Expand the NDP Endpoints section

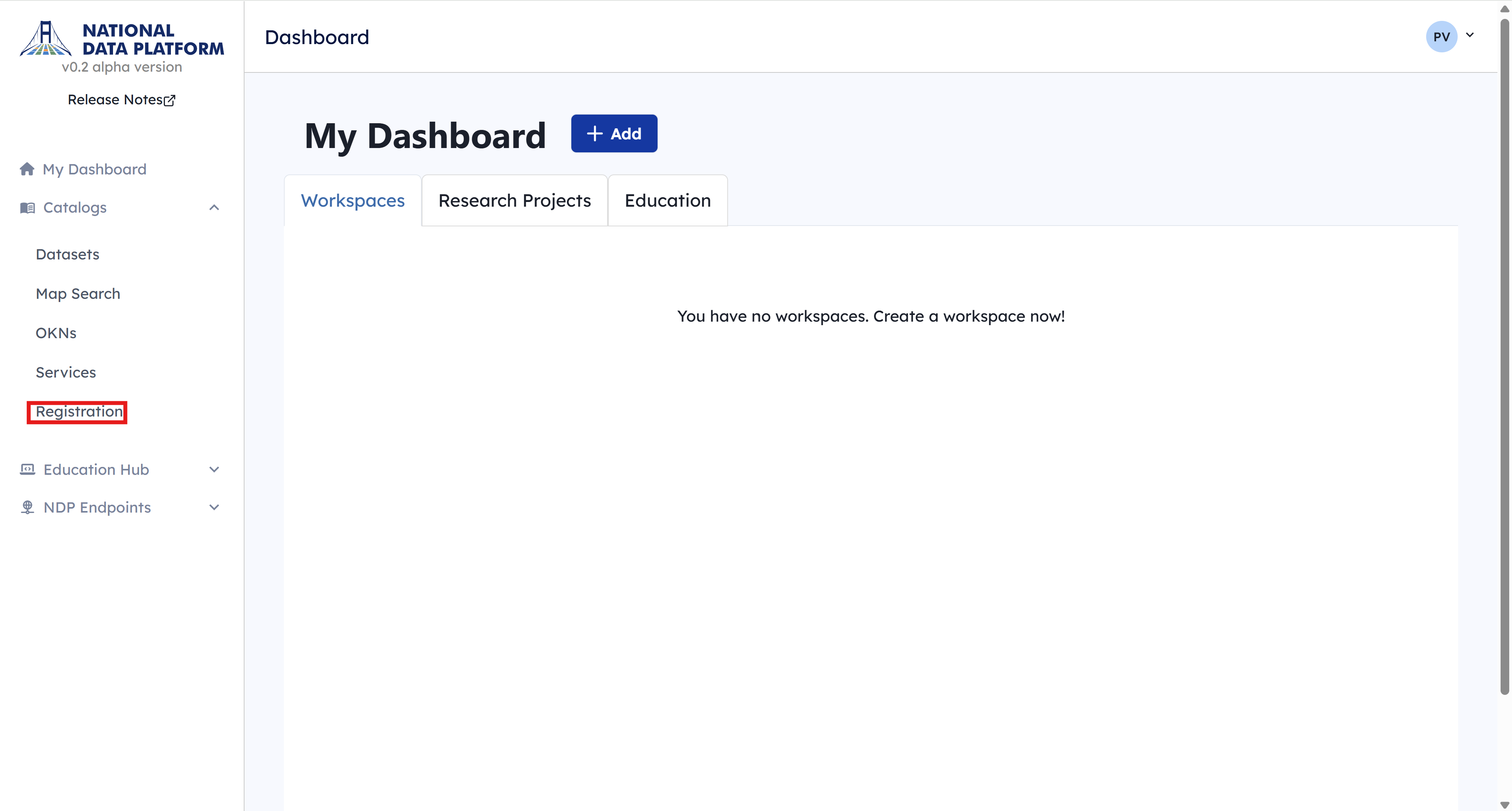(x=214, y=507)
